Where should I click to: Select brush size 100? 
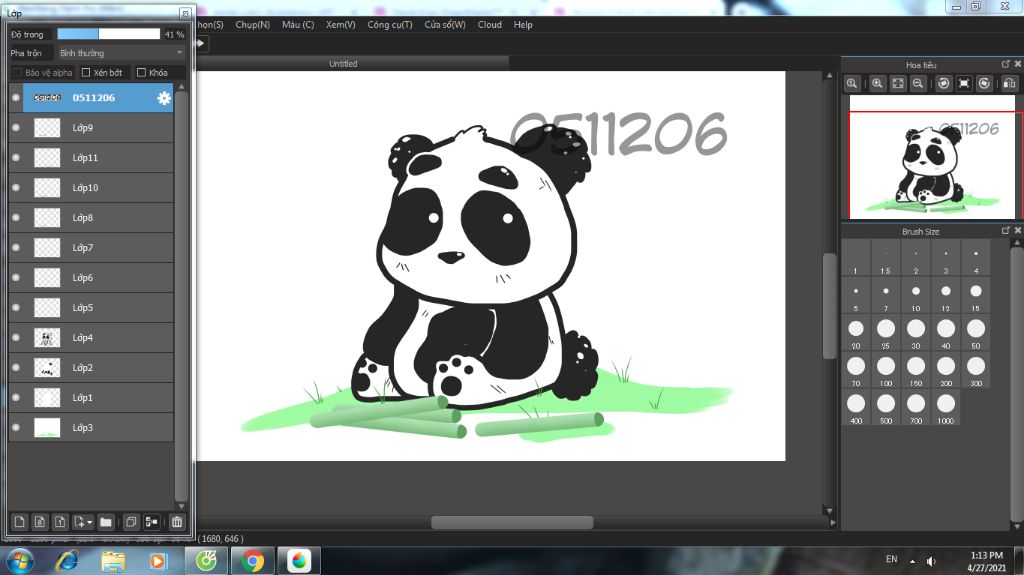(886, 371)
